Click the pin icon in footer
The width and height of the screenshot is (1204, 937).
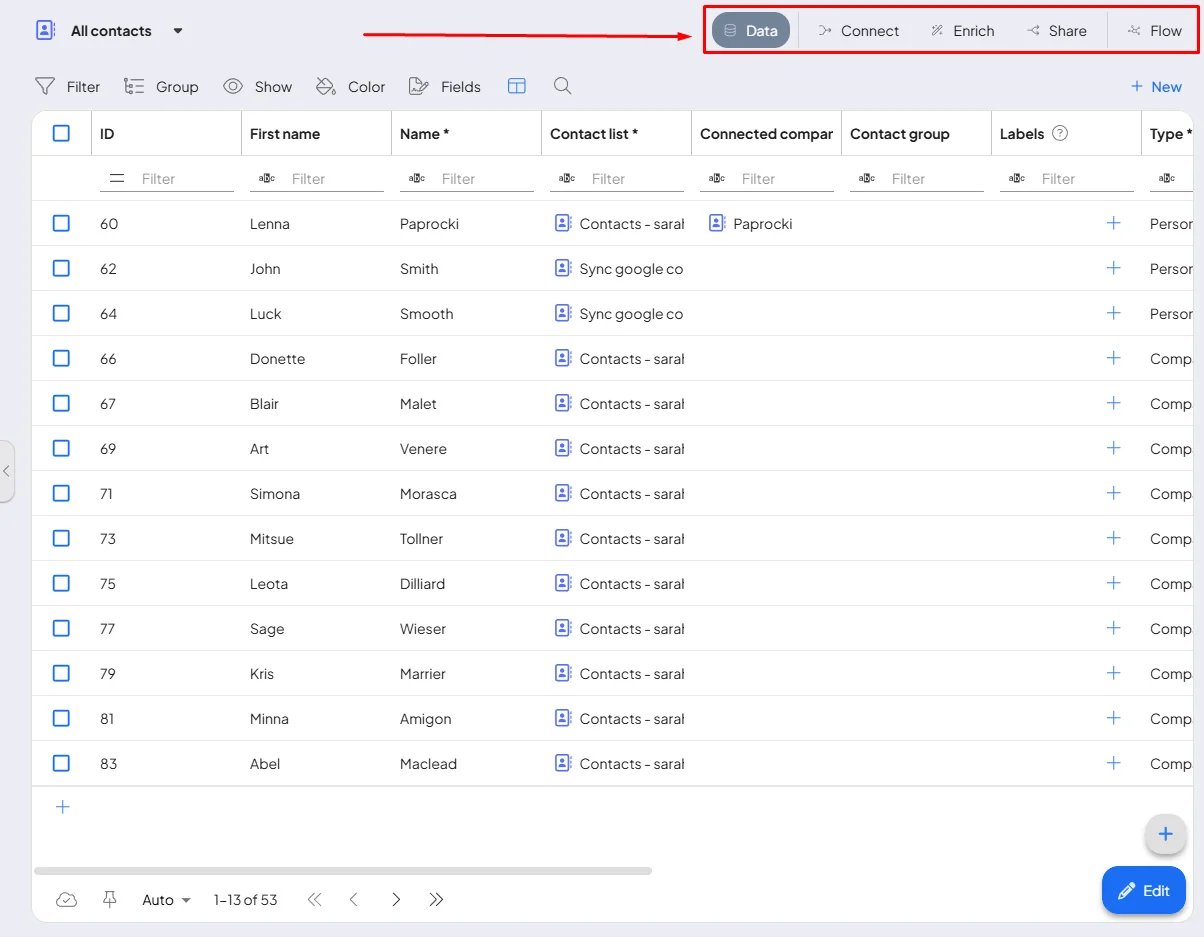click(110, 900)
